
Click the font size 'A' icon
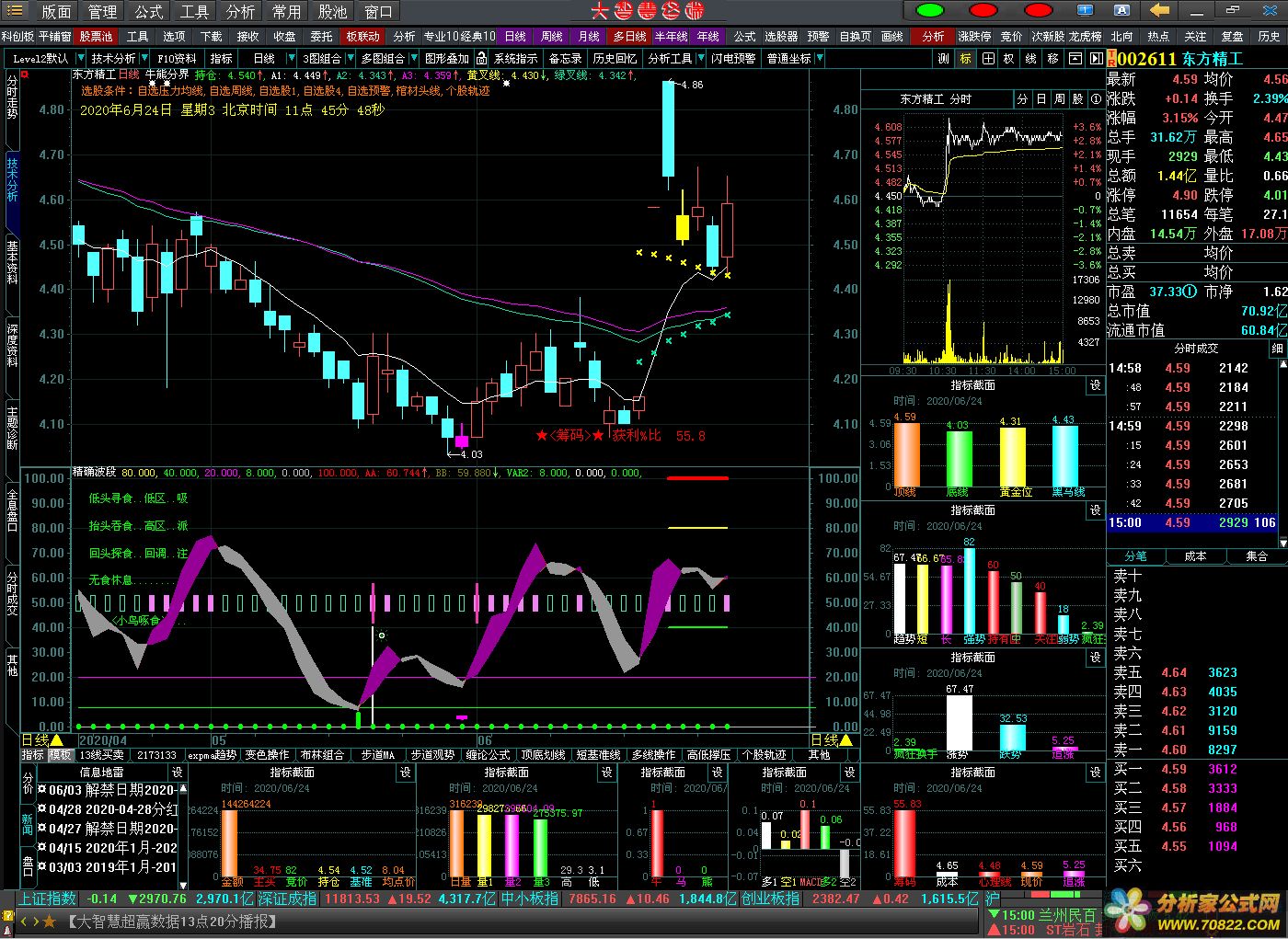(x=1122, y=11)
